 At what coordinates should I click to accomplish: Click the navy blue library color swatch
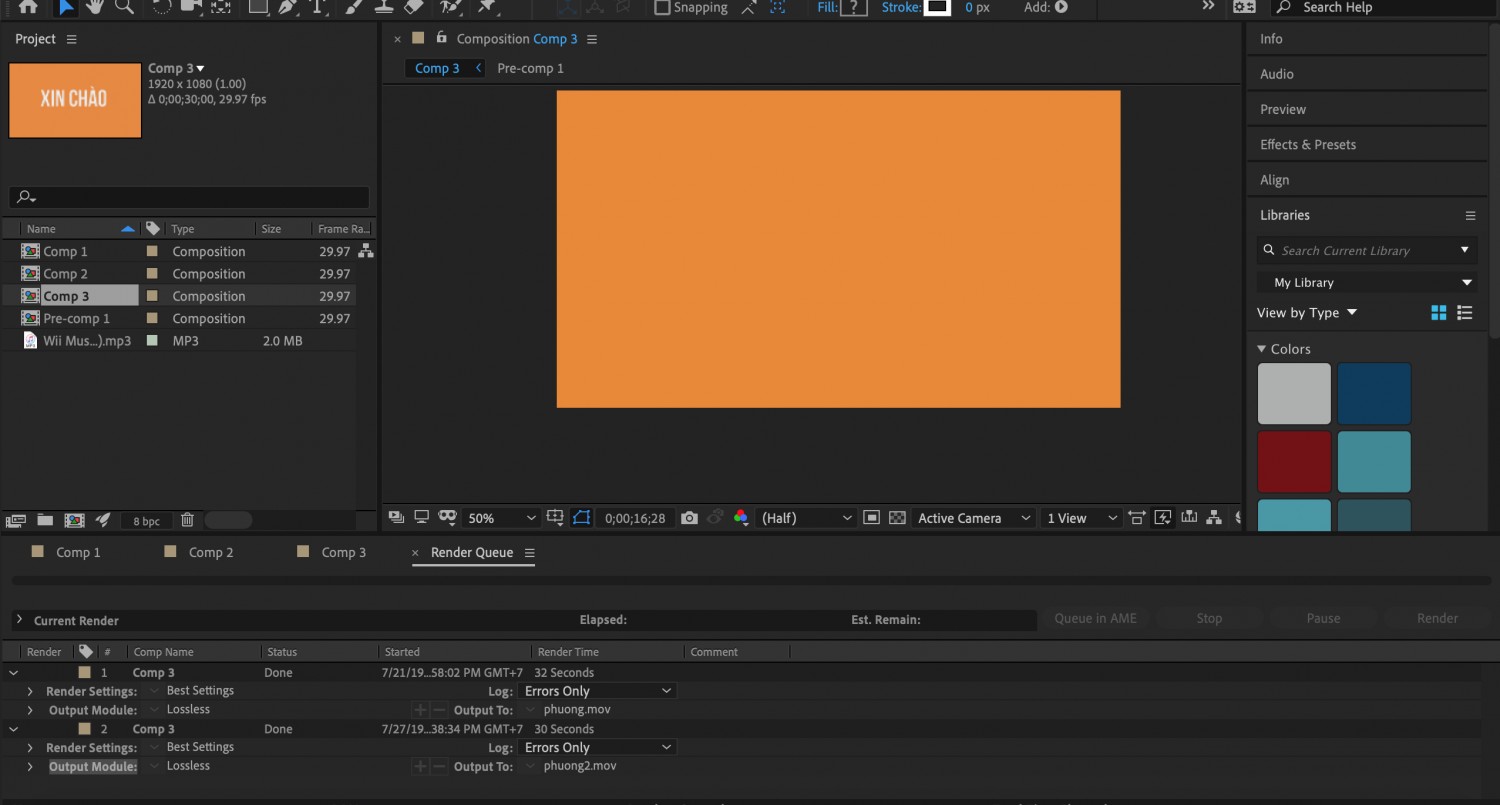(1374, 394)
